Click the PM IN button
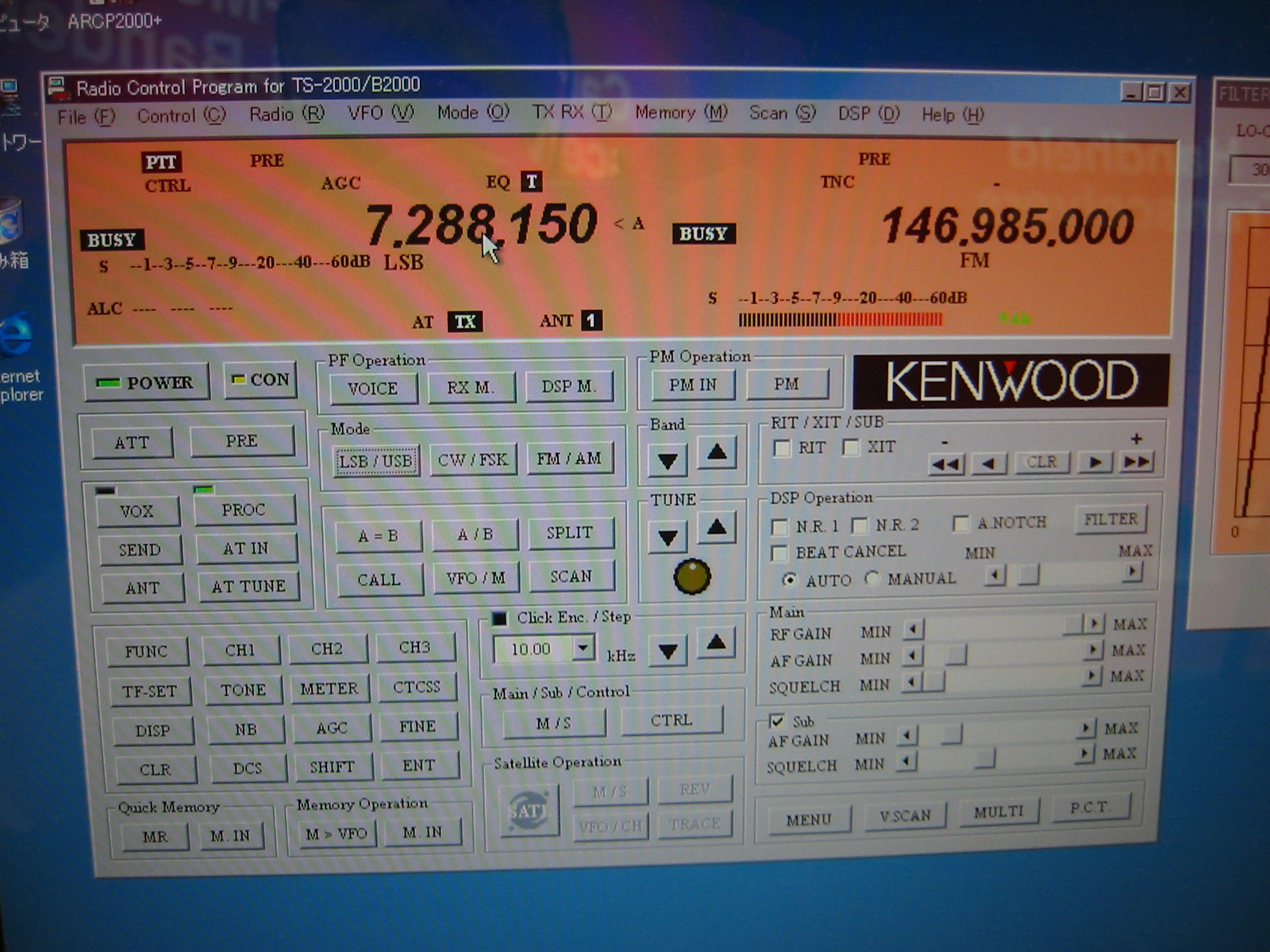 pyautogui.click(x=692, y=385)
